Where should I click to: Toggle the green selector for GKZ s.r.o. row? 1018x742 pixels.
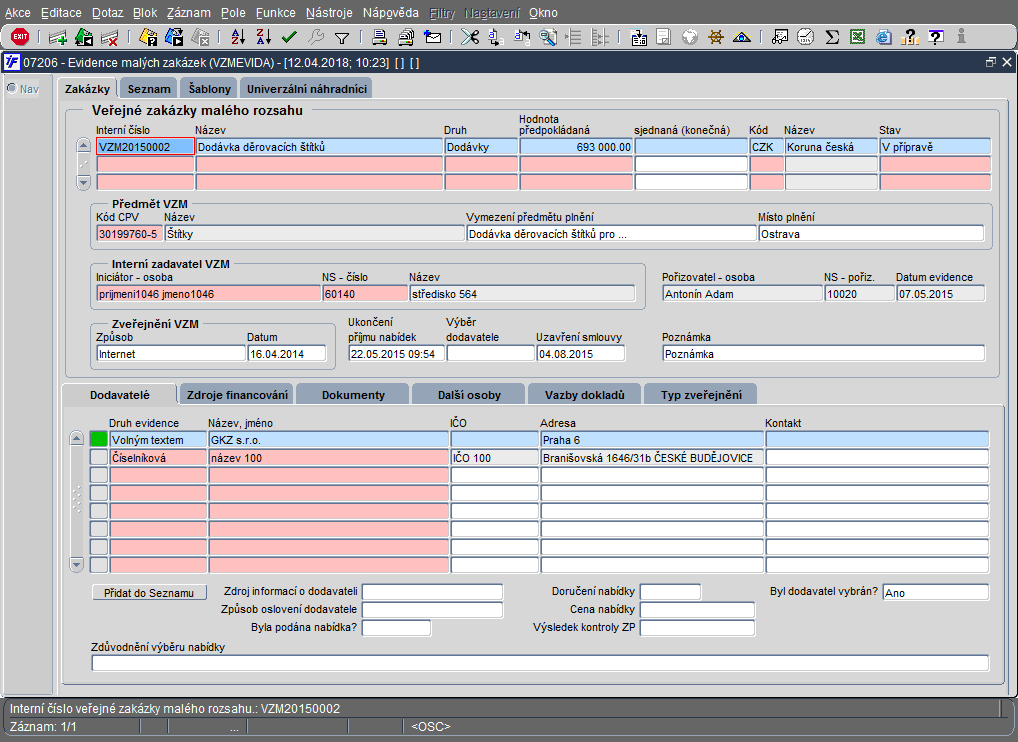98,438
